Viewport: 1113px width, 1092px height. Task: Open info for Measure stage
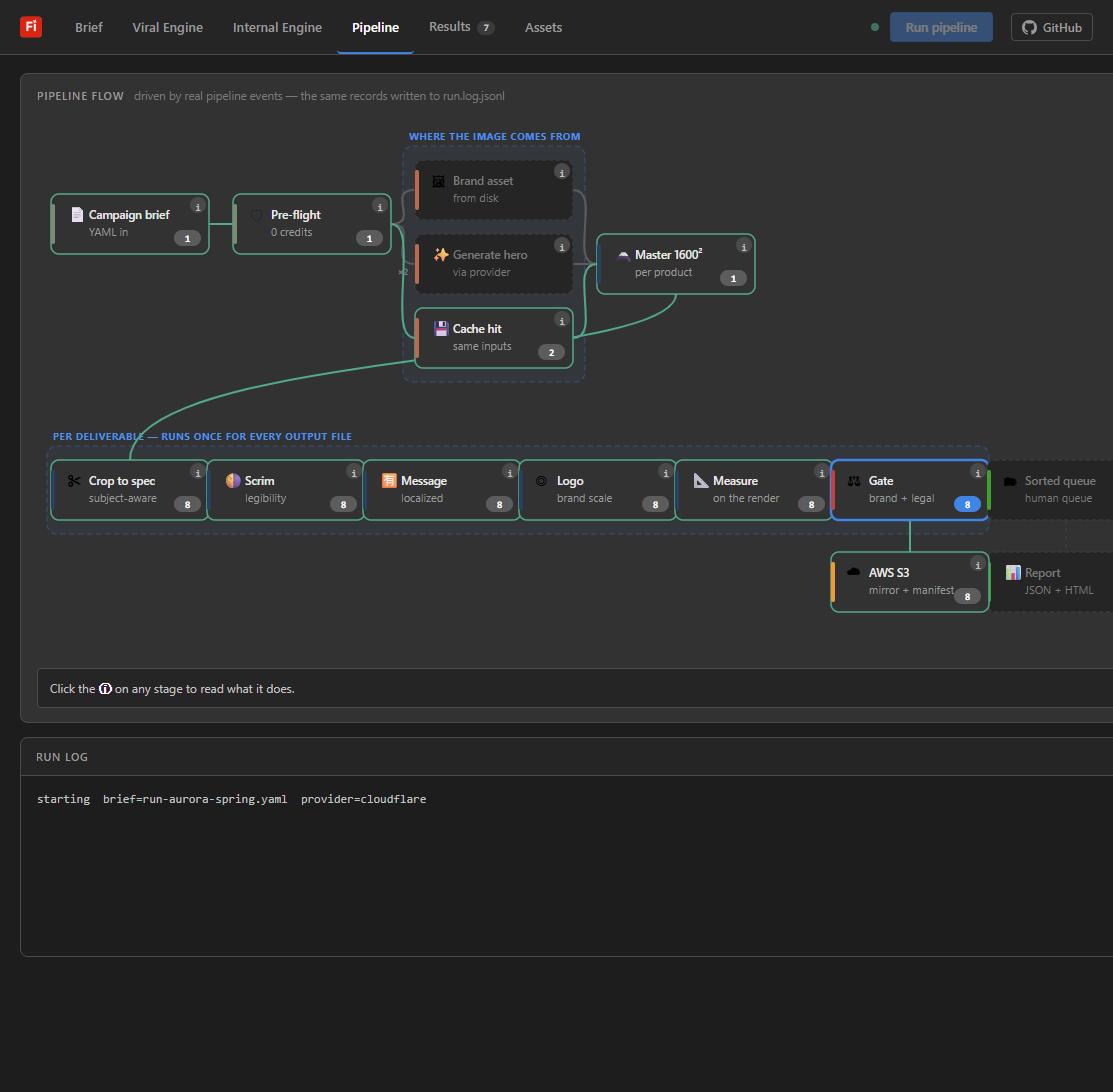click(821, 473)
